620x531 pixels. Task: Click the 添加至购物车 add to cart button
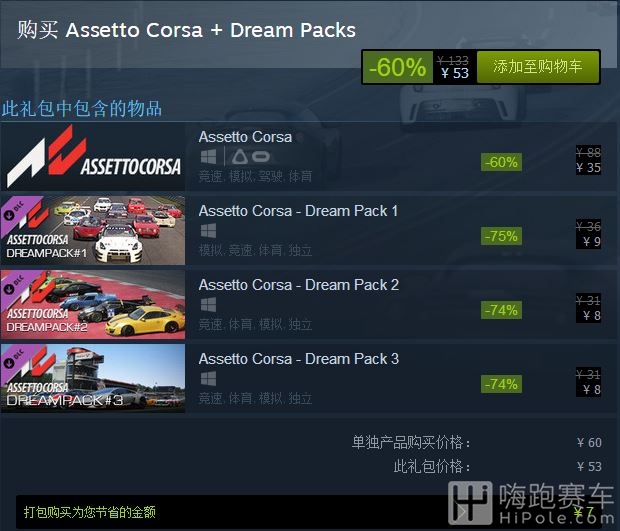tap(537, 66)
